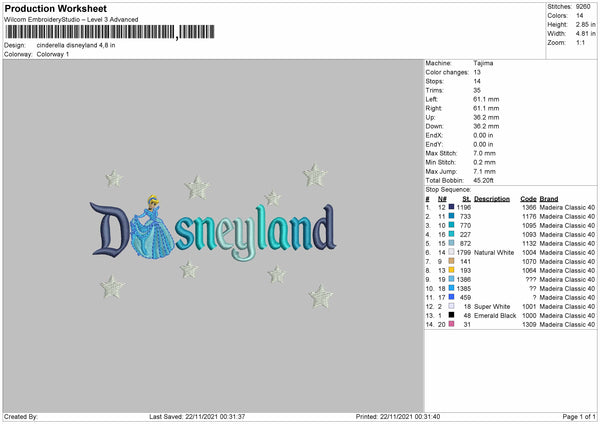Click the Production Worksheet title

tap(55, 8)
